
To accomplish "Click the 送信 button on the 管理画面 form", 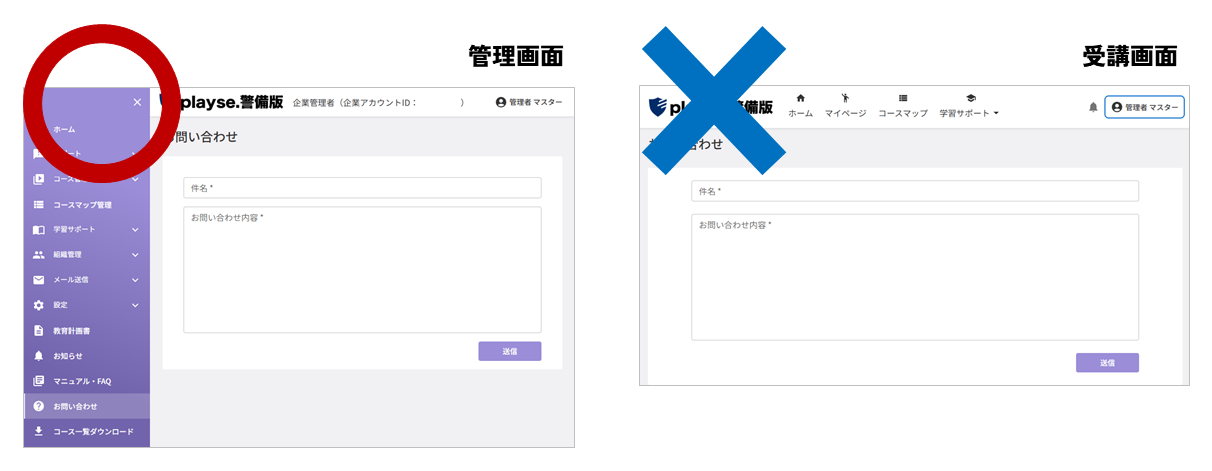I will click(x=510, y=351).
